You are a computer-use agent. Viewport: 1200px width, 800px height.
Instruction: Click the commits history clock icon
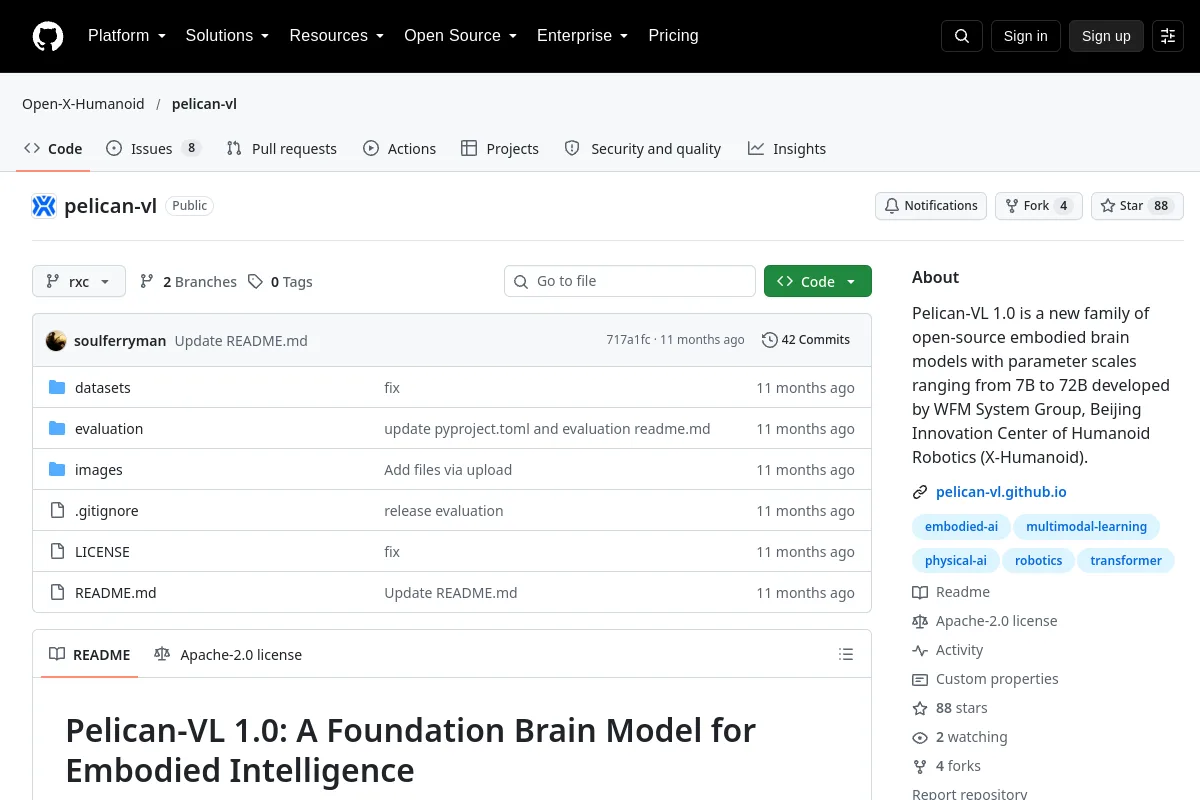point(769,340)
